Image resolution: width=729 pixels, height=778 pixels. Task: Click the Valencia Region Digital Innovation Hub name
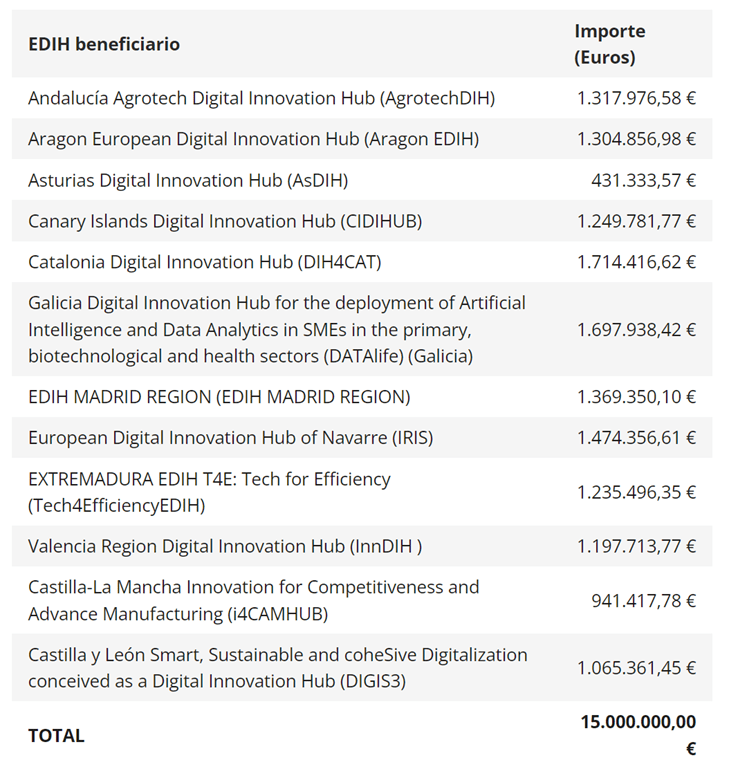[225, 546]
